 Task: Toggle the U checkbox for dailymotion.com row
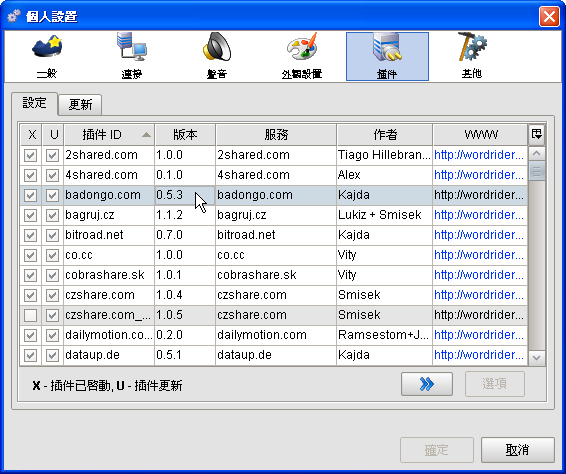53,335
